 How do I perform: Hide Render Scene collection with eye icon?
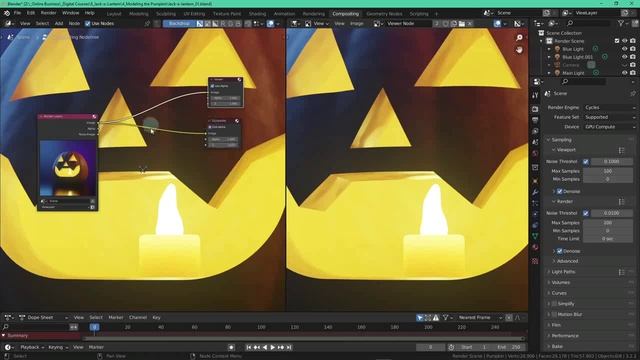click(624, 41)
